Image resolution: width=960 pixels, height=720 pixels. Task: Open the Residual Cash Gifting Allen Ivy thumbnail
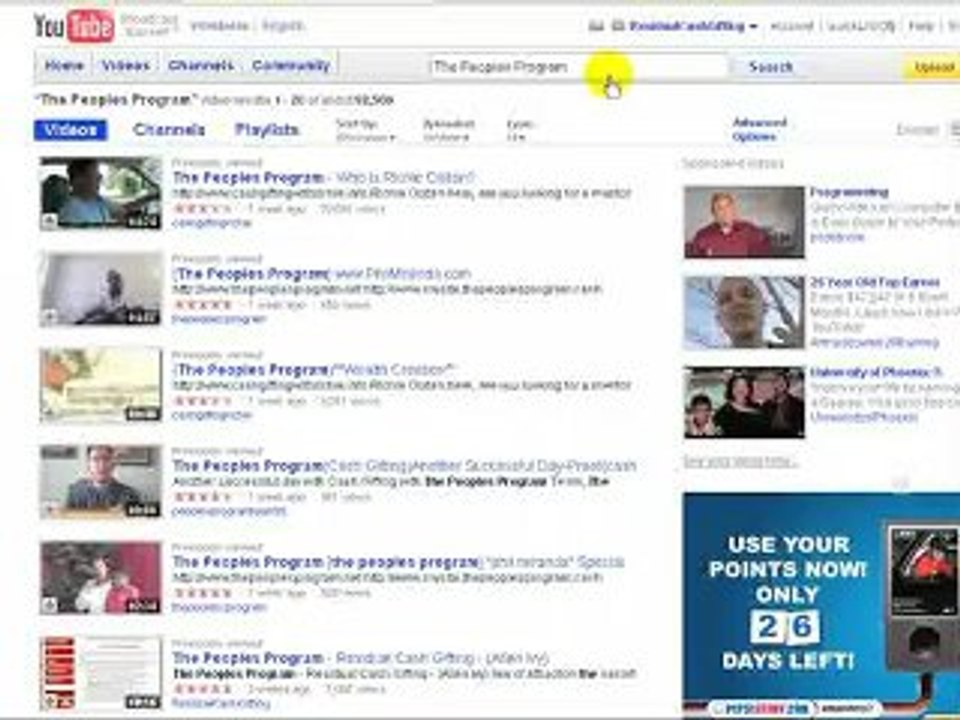(x=101, y=673)
